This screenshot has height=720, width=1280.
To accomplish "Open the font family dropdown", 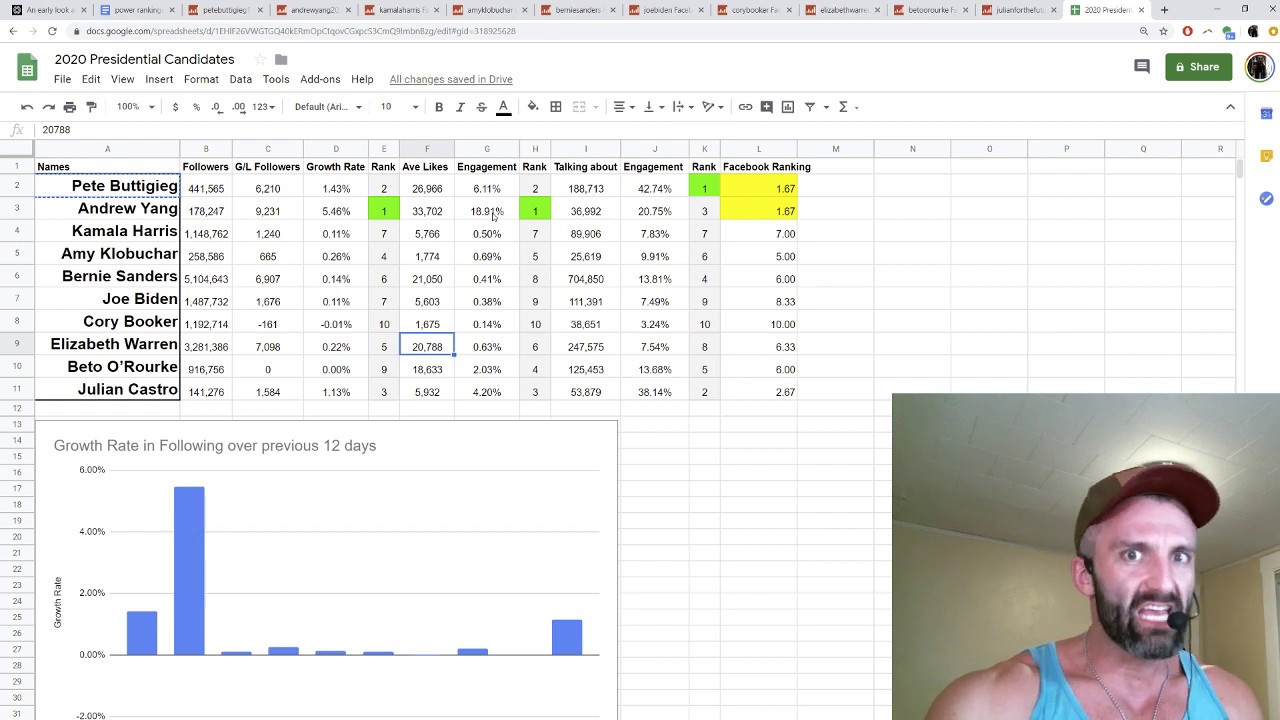I will pos(328,107).
